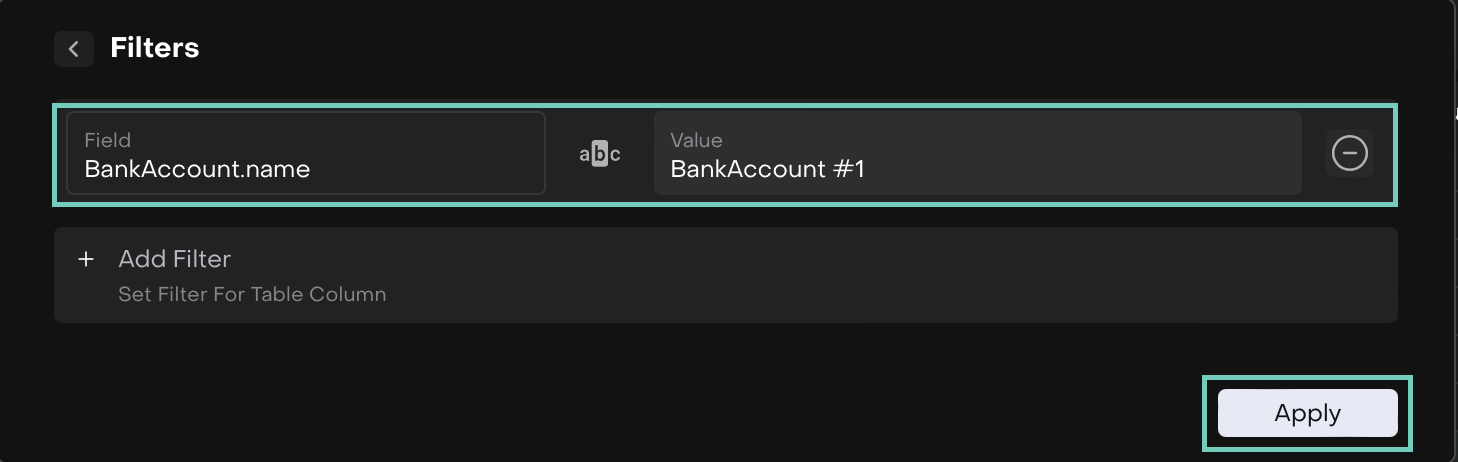Click the Add Filter label
Image resolution: width=1458 pixels, height=462 pixels.
tap(174, 260)
